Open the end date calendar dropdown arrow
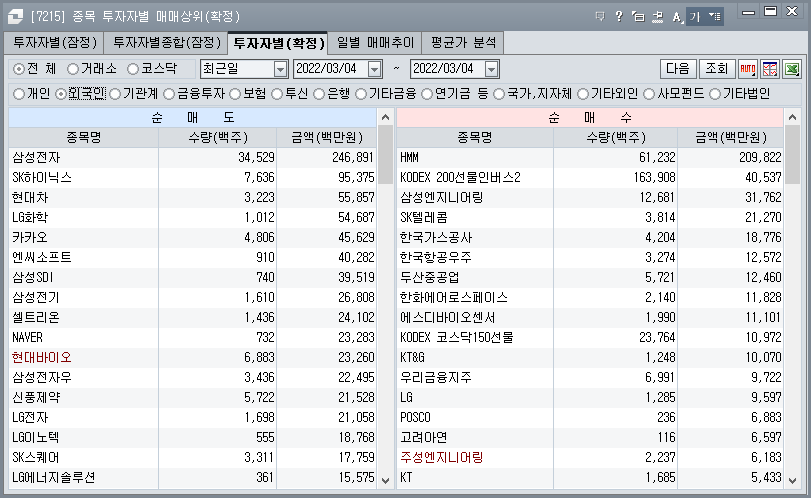 coord(491,69)
